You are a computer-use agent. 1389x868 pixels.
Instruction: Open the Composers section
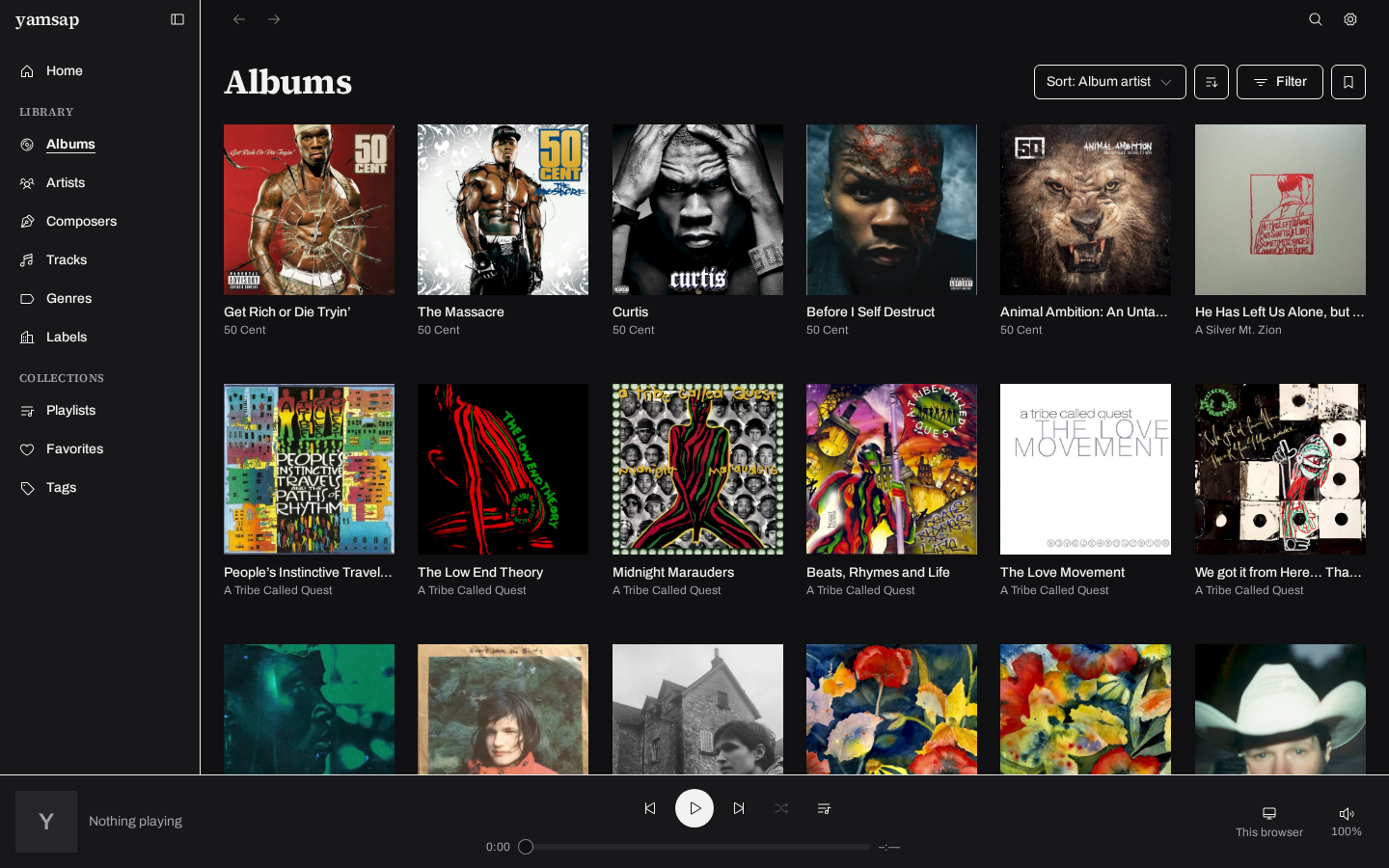pyautogui.click(x=81, y=222)
